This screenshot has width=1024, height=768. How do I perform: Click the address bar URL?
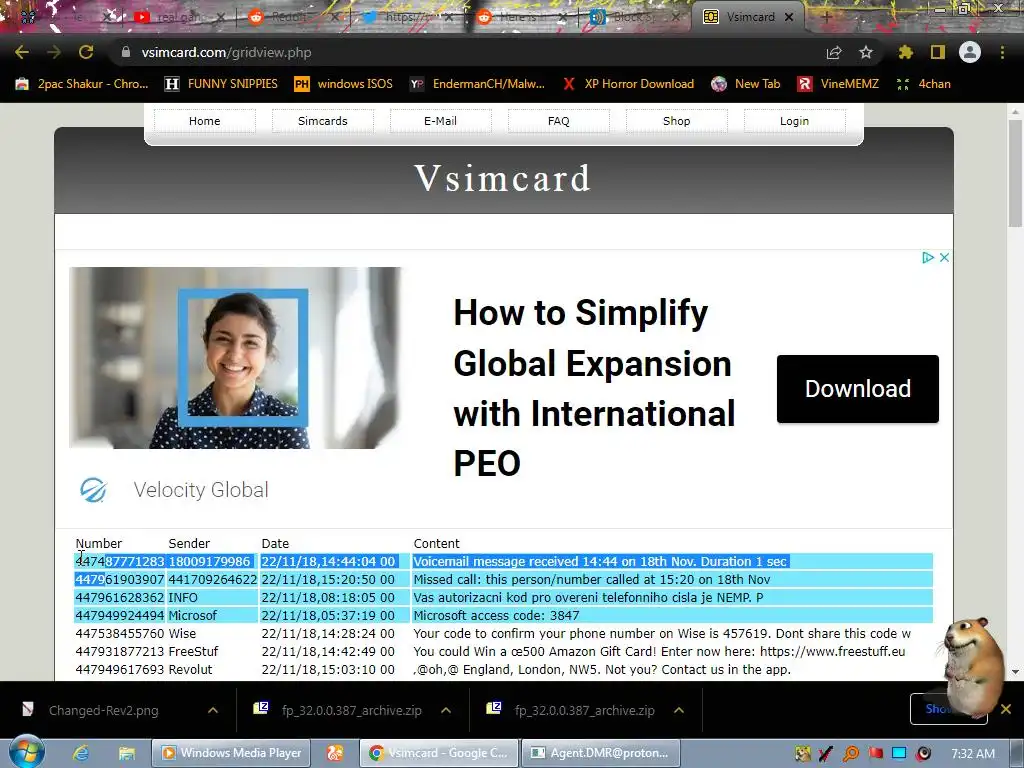point(226,52)
